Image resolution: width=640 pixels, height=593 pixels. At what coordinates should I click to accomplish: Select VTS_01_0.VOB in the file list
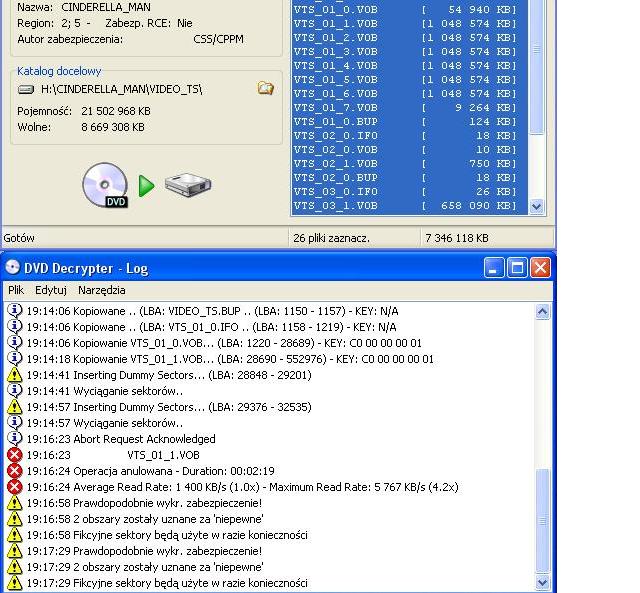tap(409, 9)
